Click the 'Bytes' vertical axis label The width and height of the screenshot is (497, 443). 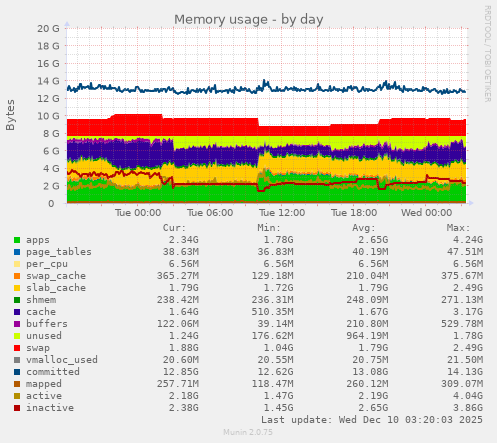tap(10, 115)
